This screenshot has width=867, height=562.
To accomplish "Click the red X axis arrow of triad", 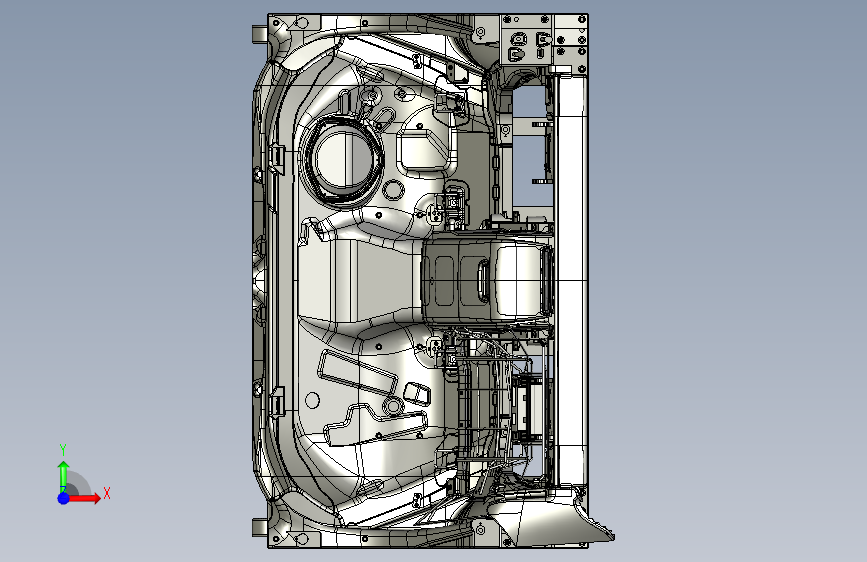I will [84, 498].
